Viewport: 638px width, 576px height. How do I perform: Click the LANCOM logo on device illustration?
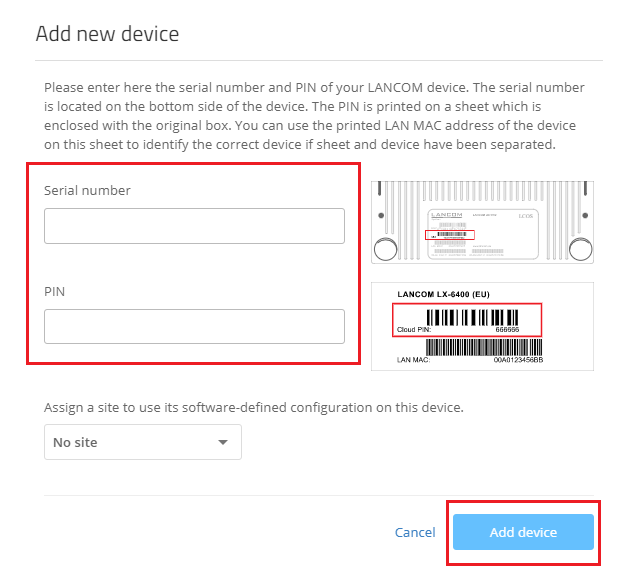[x=444, y=214]
